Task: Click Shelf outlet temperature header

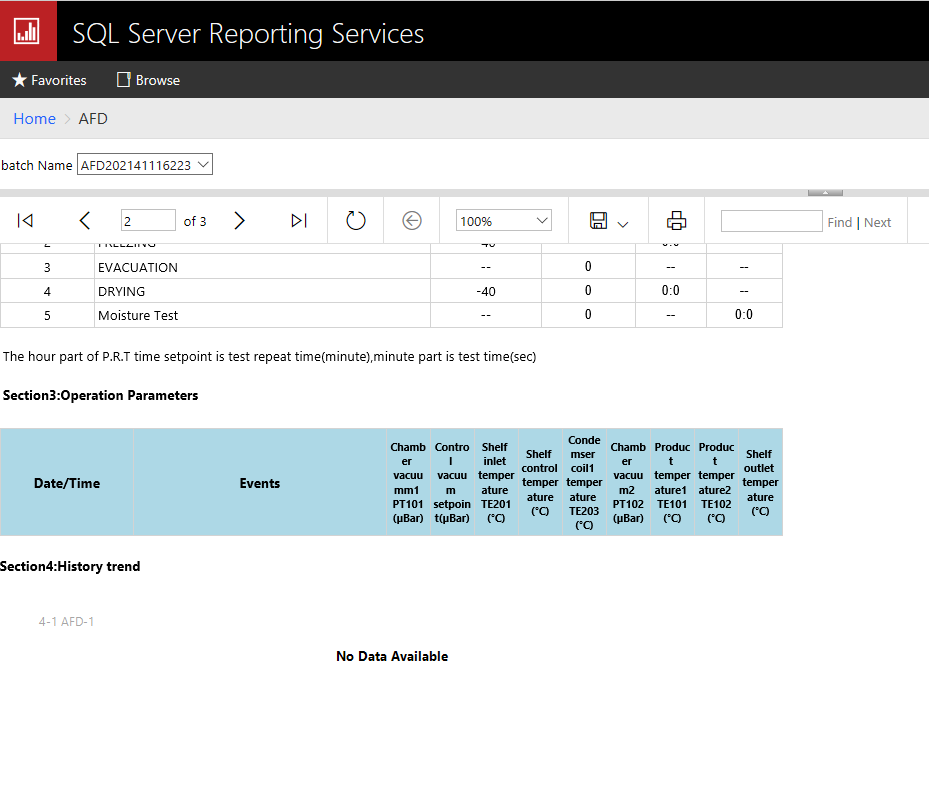Action: 760,483
